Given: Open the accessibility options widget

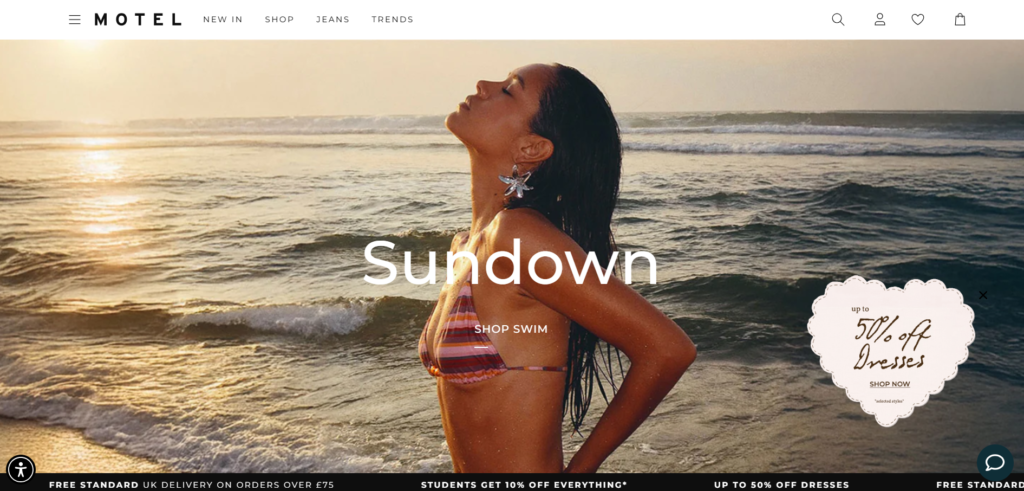Looking at the screenshot, I should pos(21,469).
